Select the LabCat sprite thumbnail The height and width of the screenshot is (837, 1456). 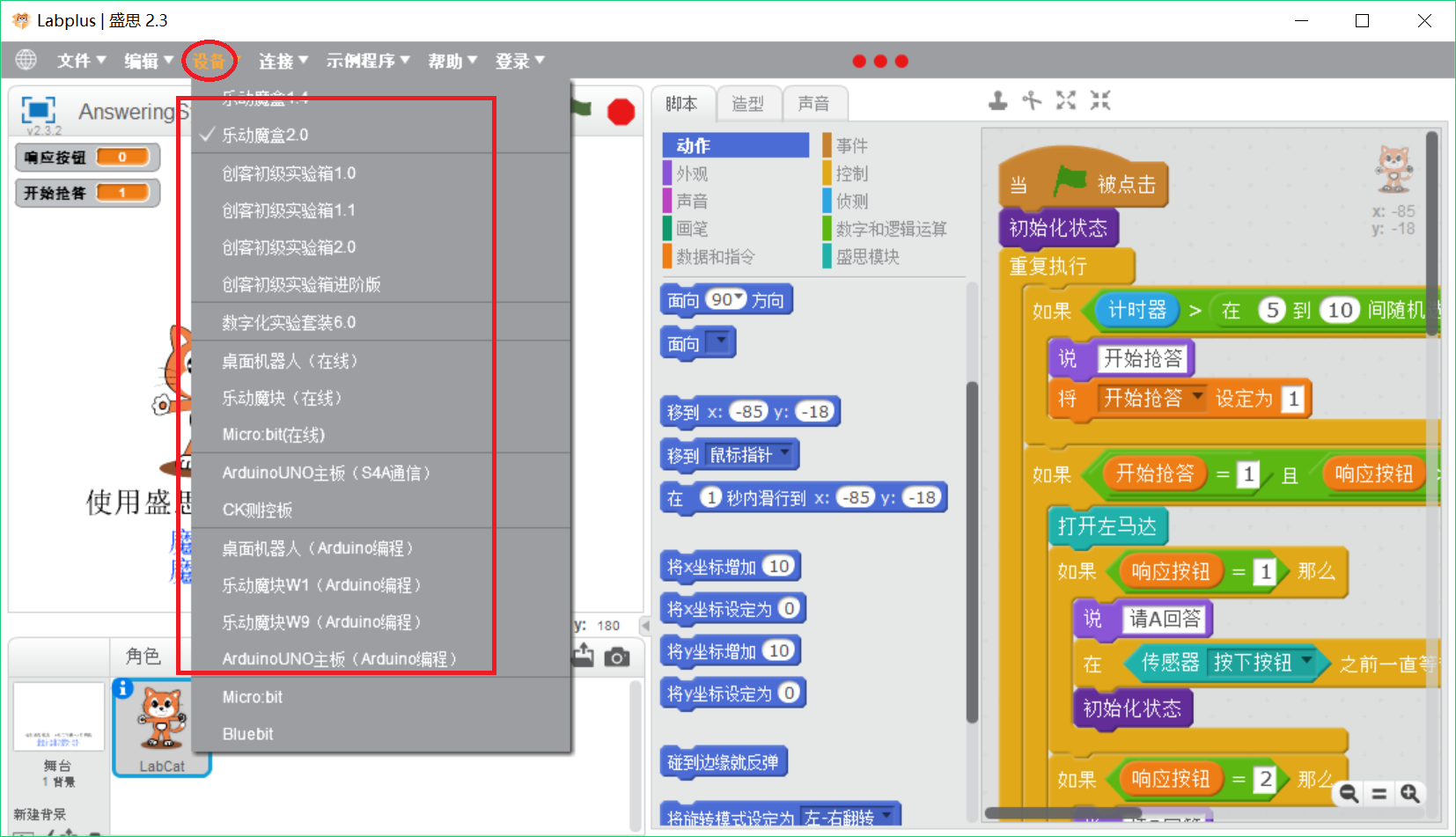click(x=162, y=728)
